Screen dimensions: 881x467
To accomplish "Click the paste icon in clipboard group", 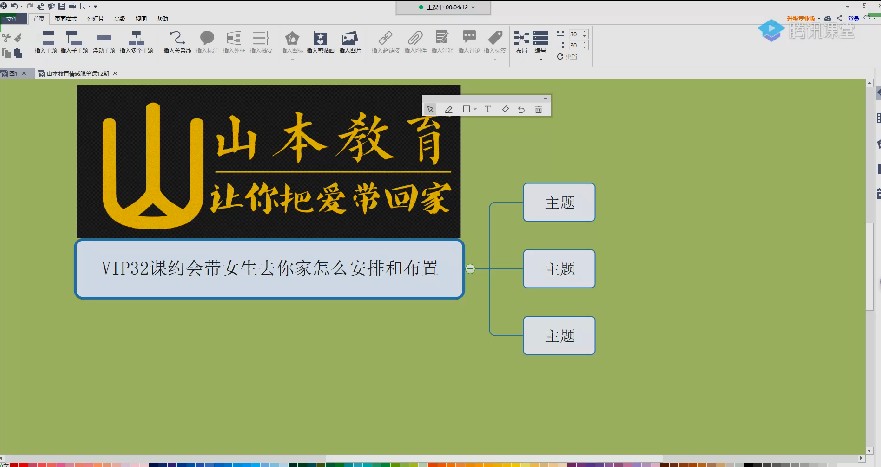I will click(18, 53).
